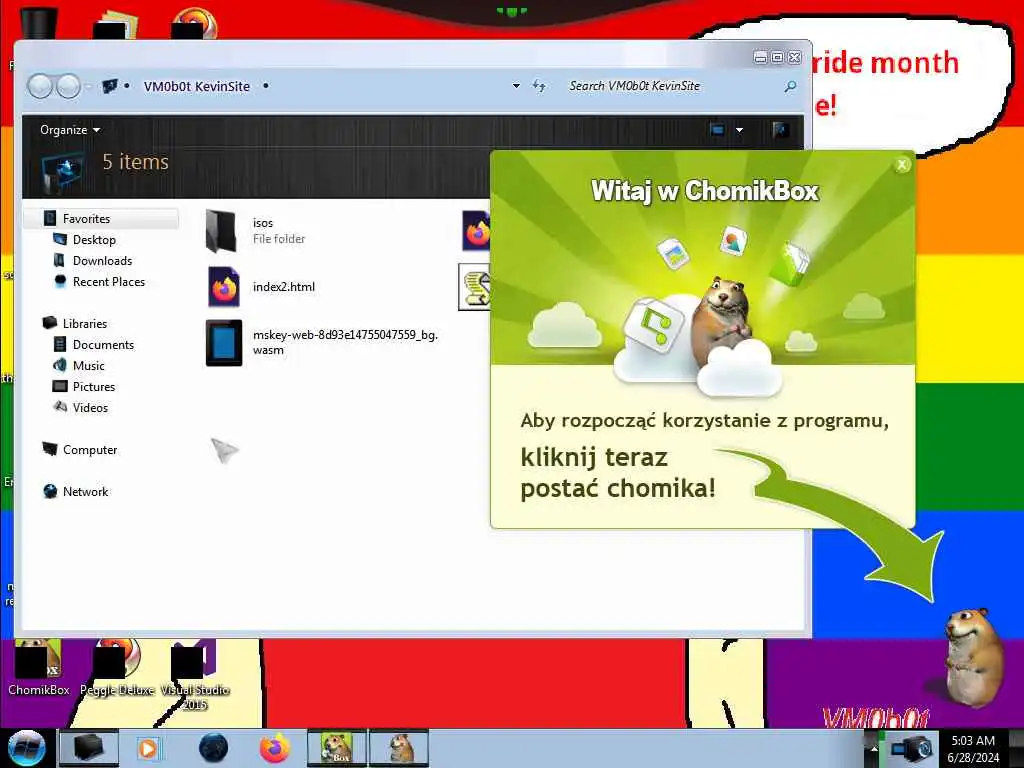The width and height of the screenshot is (1024, 768).
Task: Click the '5 items' details text
Action: (x=135, y=161)
